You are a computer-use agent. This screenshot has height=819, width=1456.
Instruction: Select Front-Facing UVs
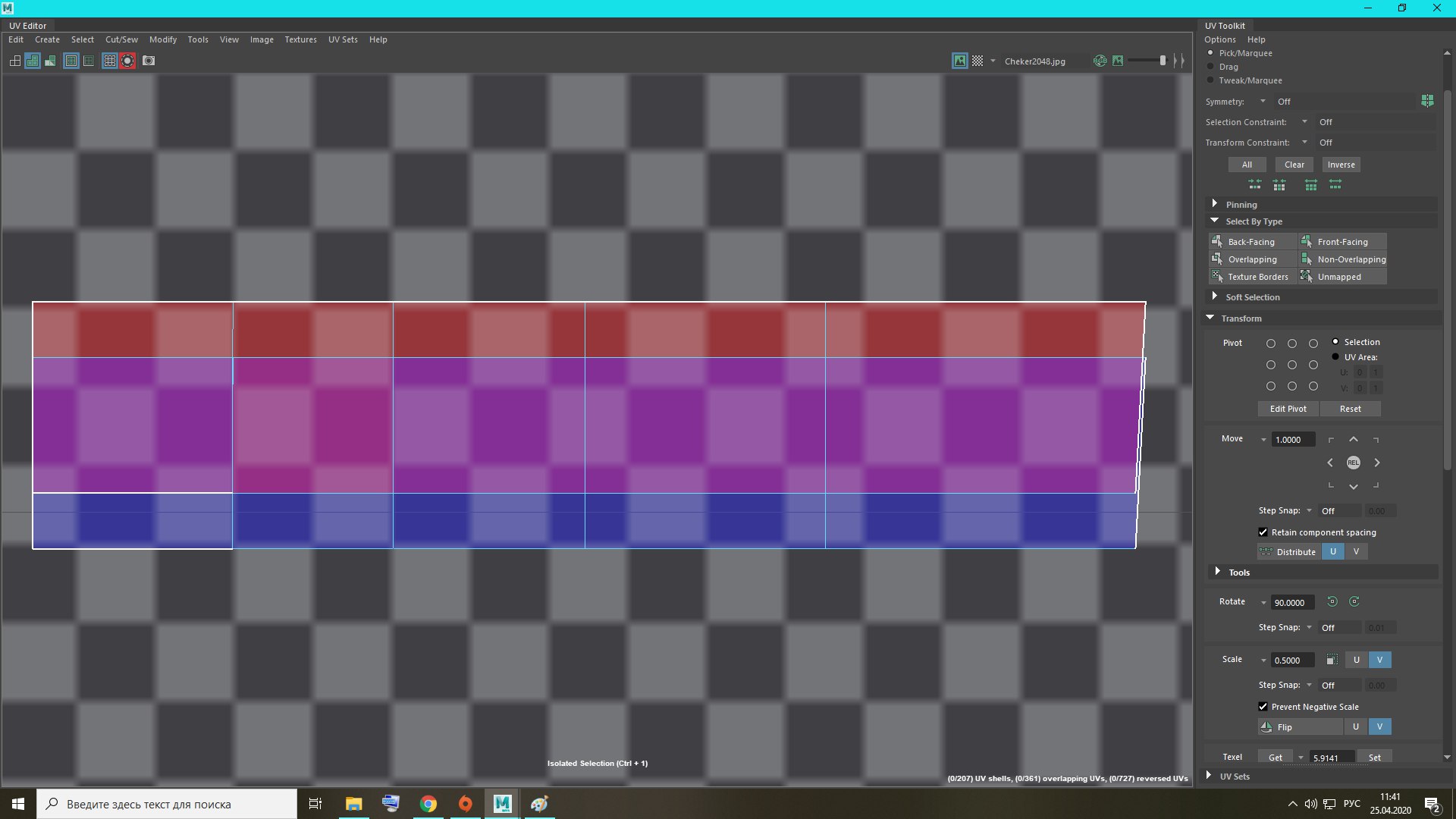1342,242
